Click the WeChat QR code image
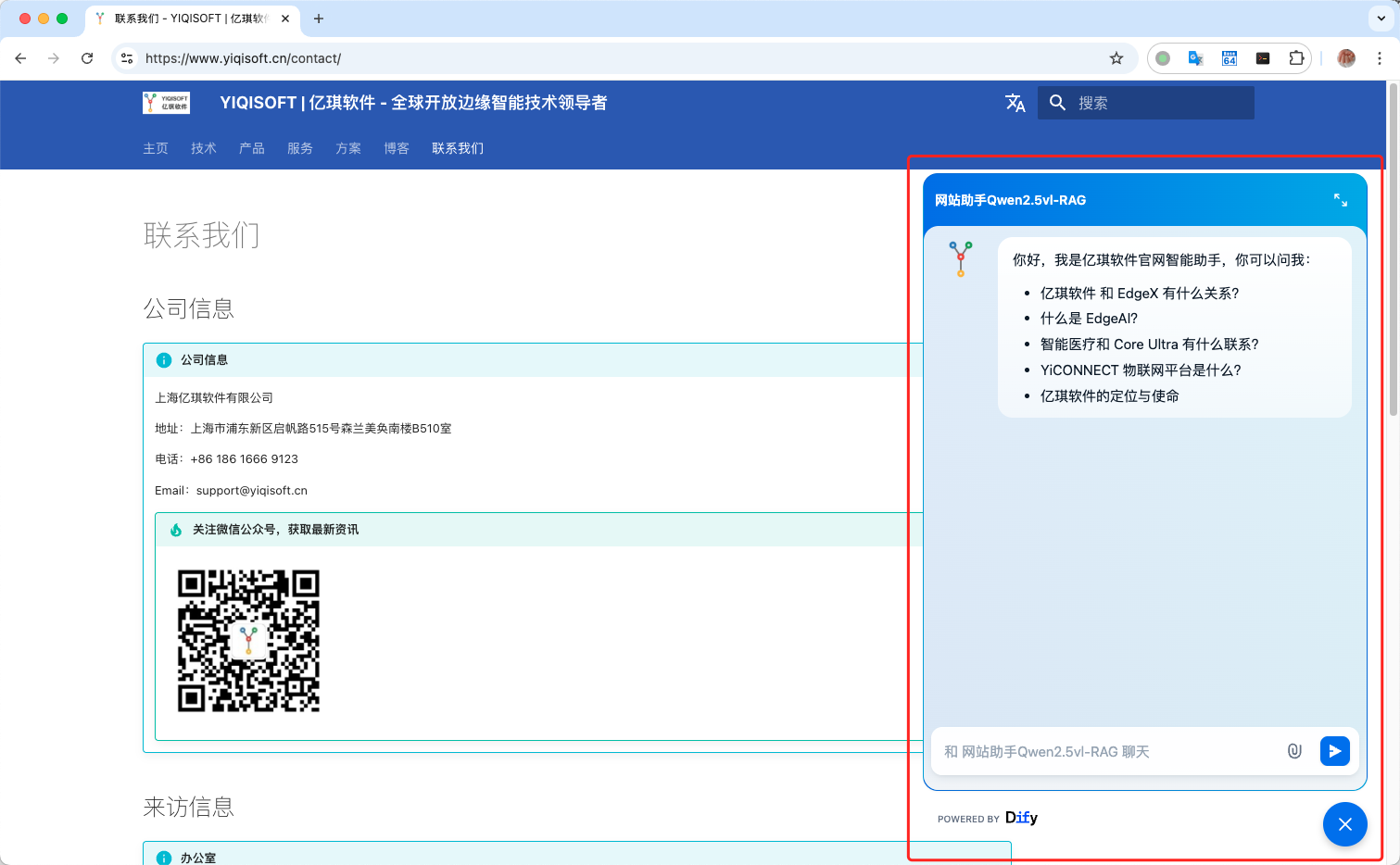 248,641
